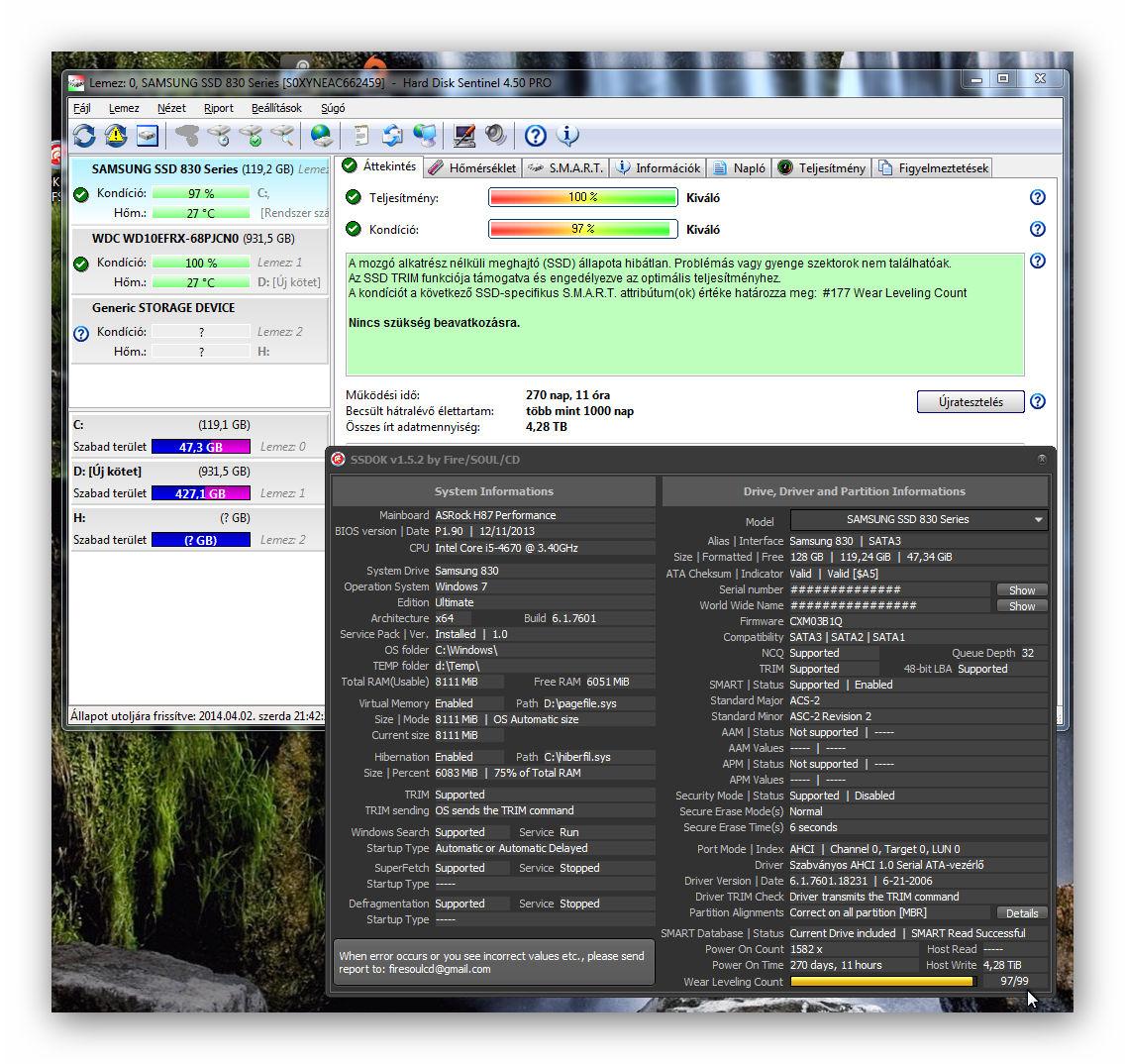
Task: Click the Host Write value 4,28 TiB
Action: 1002,965
